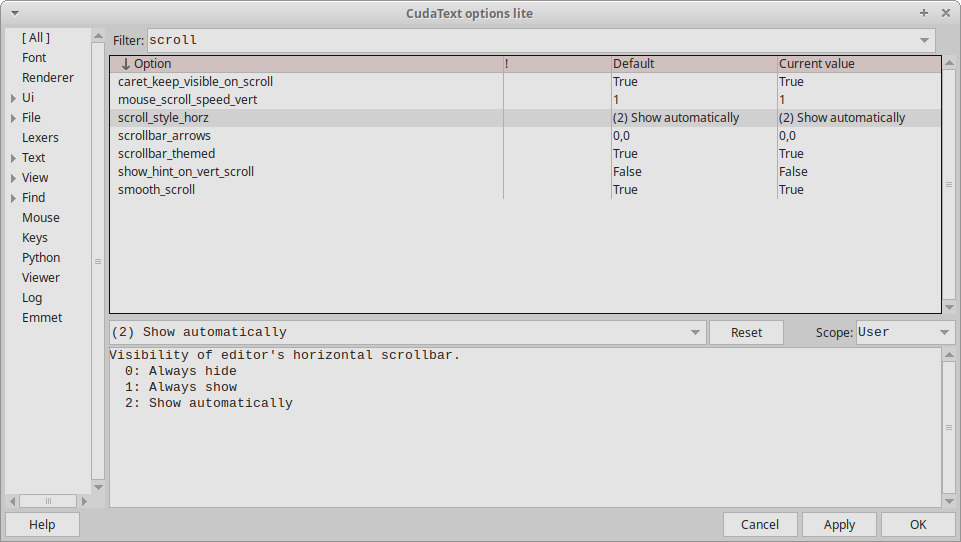The height and width of the screenshot is (542, 961).
Task: Expand the Find category tree node
Action: (13, 198)
